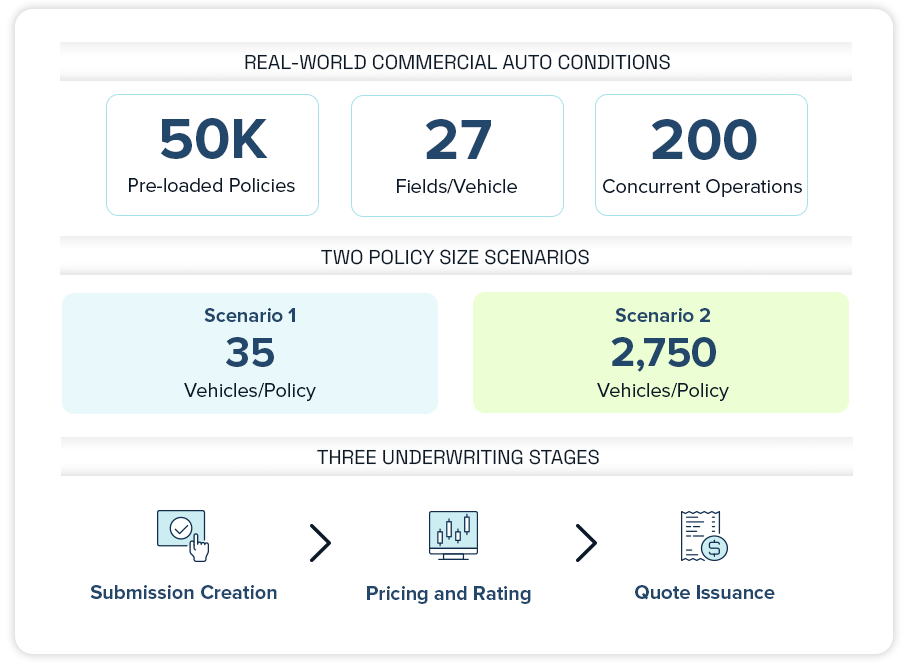This screenshot has height=671, width=915.
Task: Select the 50K Pre-loaded Policies card
Action: point(212,155)
